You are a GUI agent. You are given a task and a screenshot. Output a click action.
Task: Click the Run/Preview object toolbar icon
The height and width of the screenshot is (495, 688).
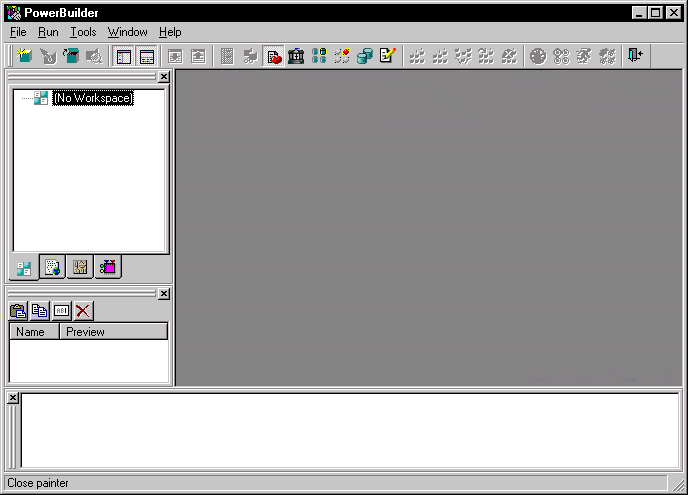(x=94, y=56)
